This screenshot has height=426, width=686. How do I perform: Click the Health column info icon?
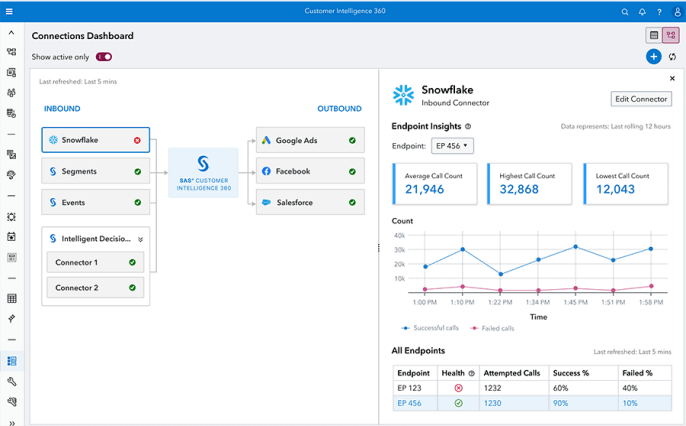click(x=472, y=374)
